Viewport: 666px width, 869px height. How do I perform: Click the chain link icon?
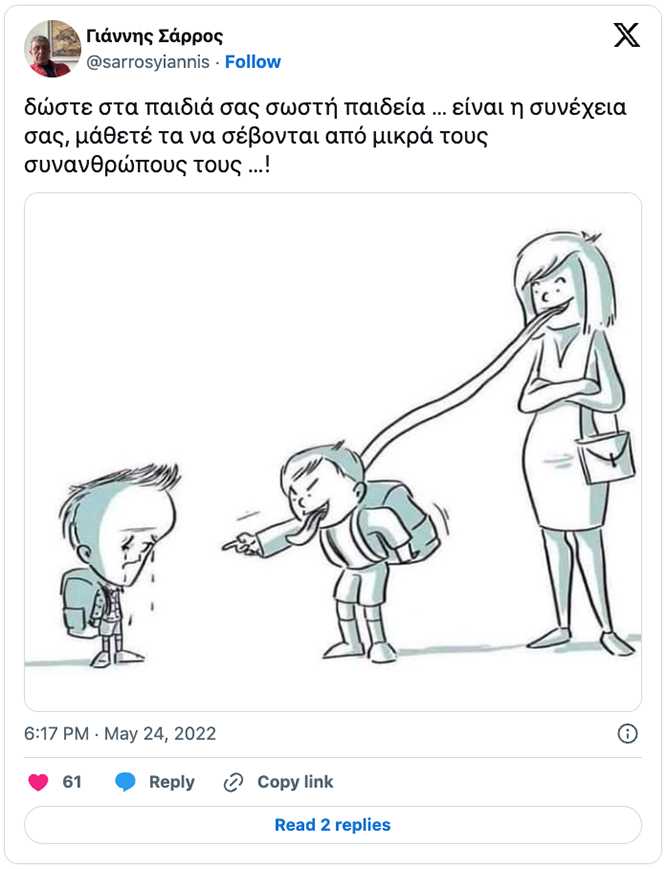coord(233,782)
